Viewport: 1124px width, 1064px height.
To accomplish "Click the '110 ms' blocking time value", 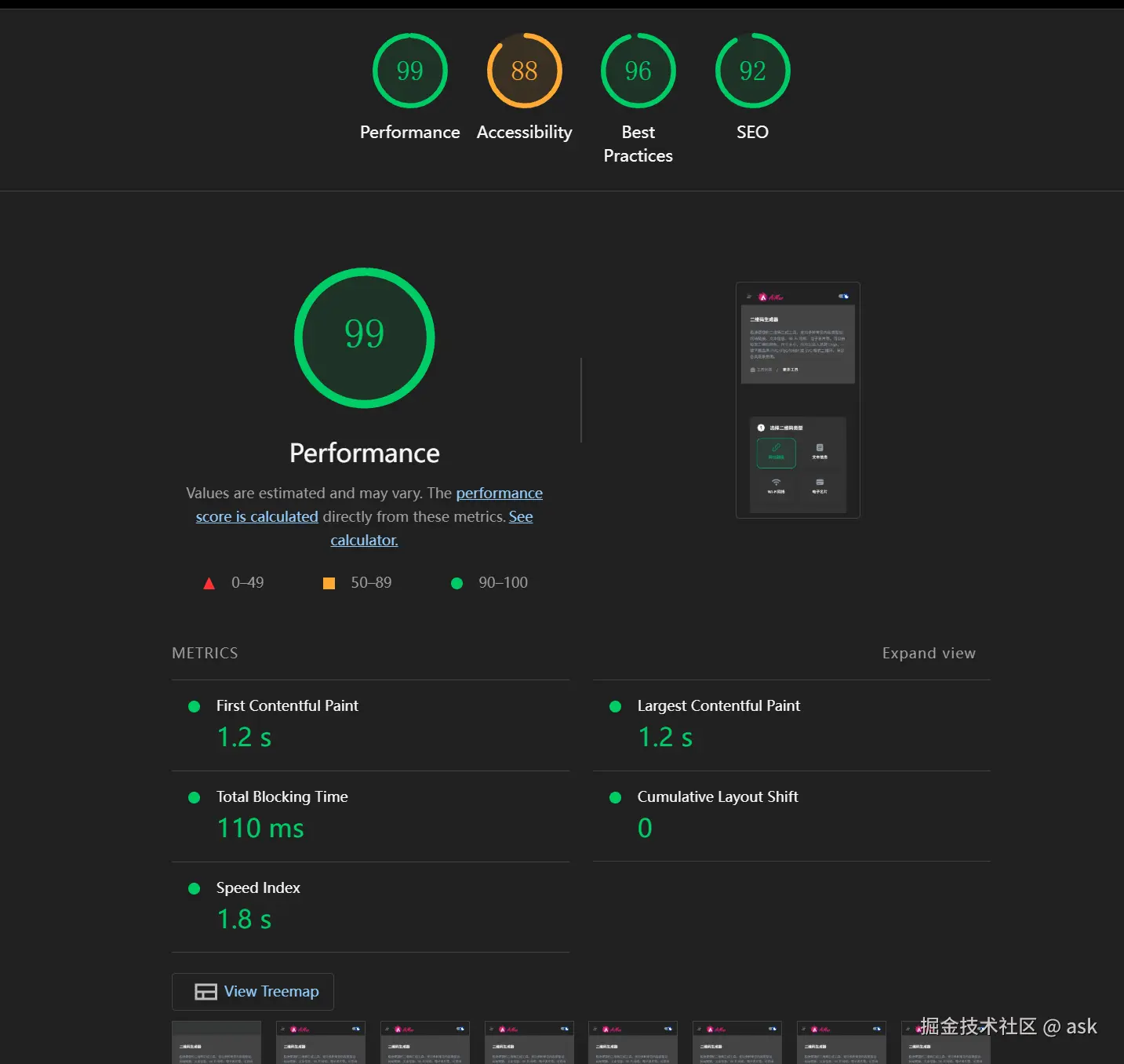I will click(260, 828).
